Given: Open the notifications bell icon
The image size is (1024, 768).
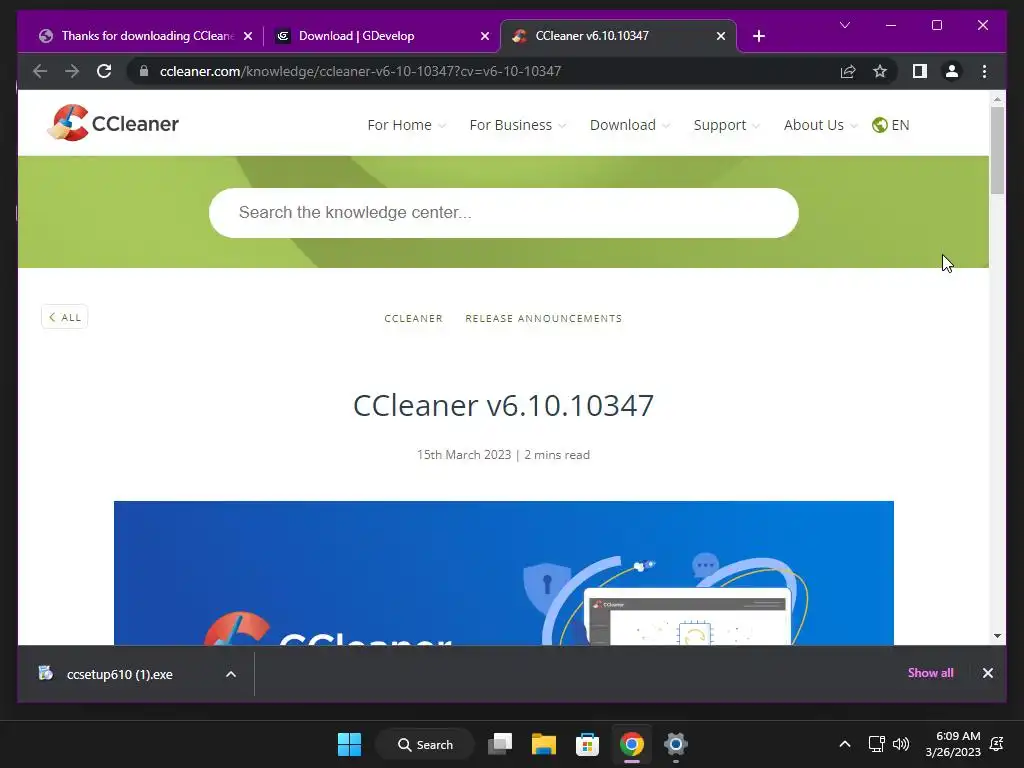Looking at the screenshot, I should tap(997, 744).
